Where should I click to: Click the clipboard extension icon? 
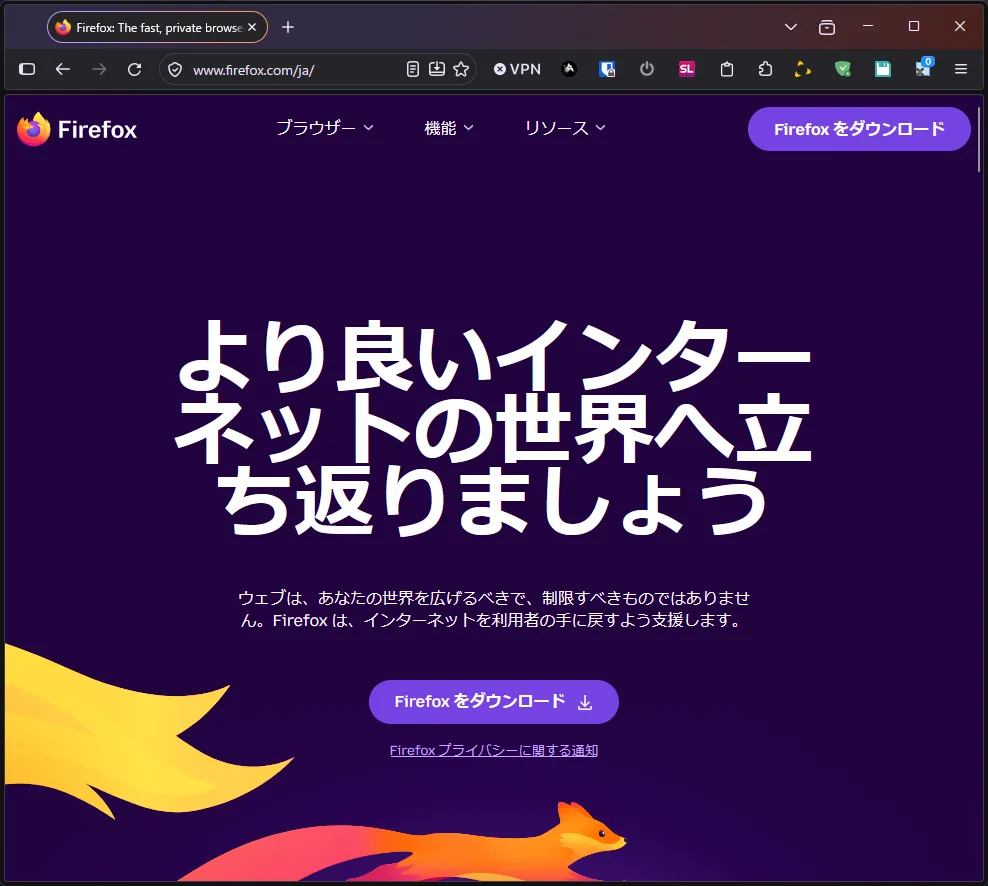(727, 69)
